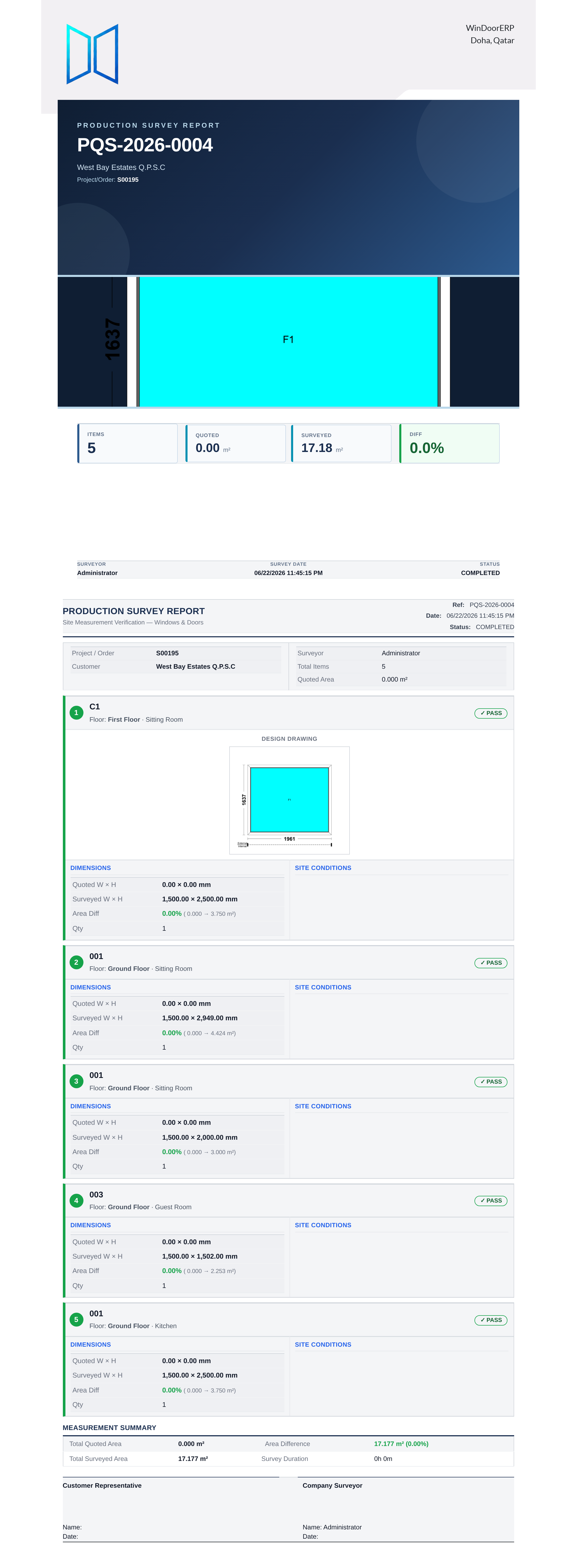Image resolution: width=577 pixels, height=1568 pixels.
Task: Click the "Site Measurement Verification — Windows & Doors" subtitle
Action: pos(133,622)
